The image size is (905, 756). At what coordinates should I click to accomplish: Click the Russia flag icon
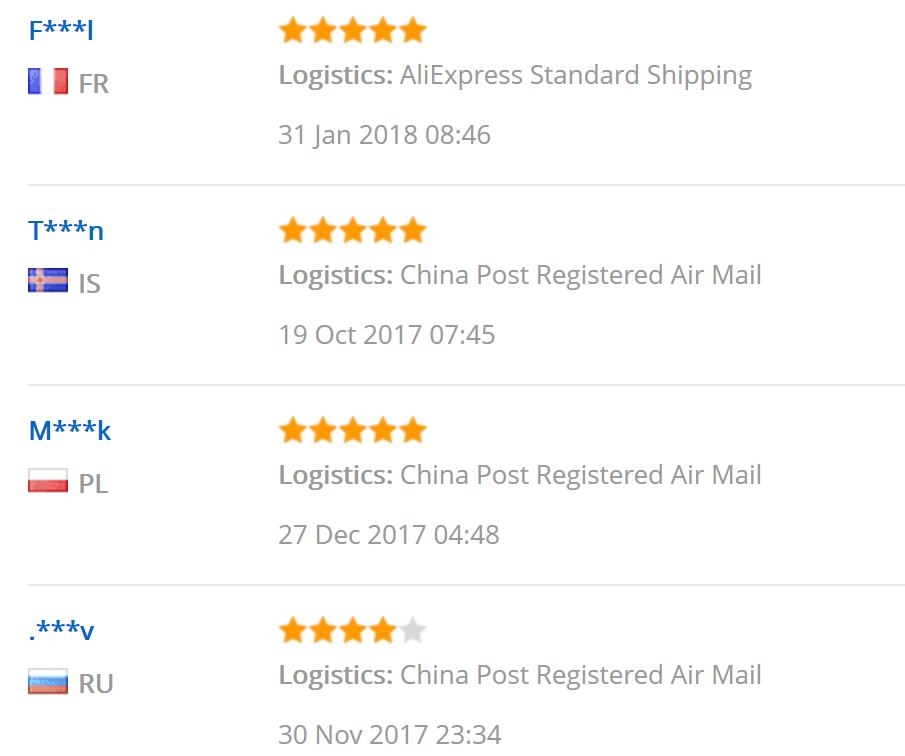tap(48, 681)
